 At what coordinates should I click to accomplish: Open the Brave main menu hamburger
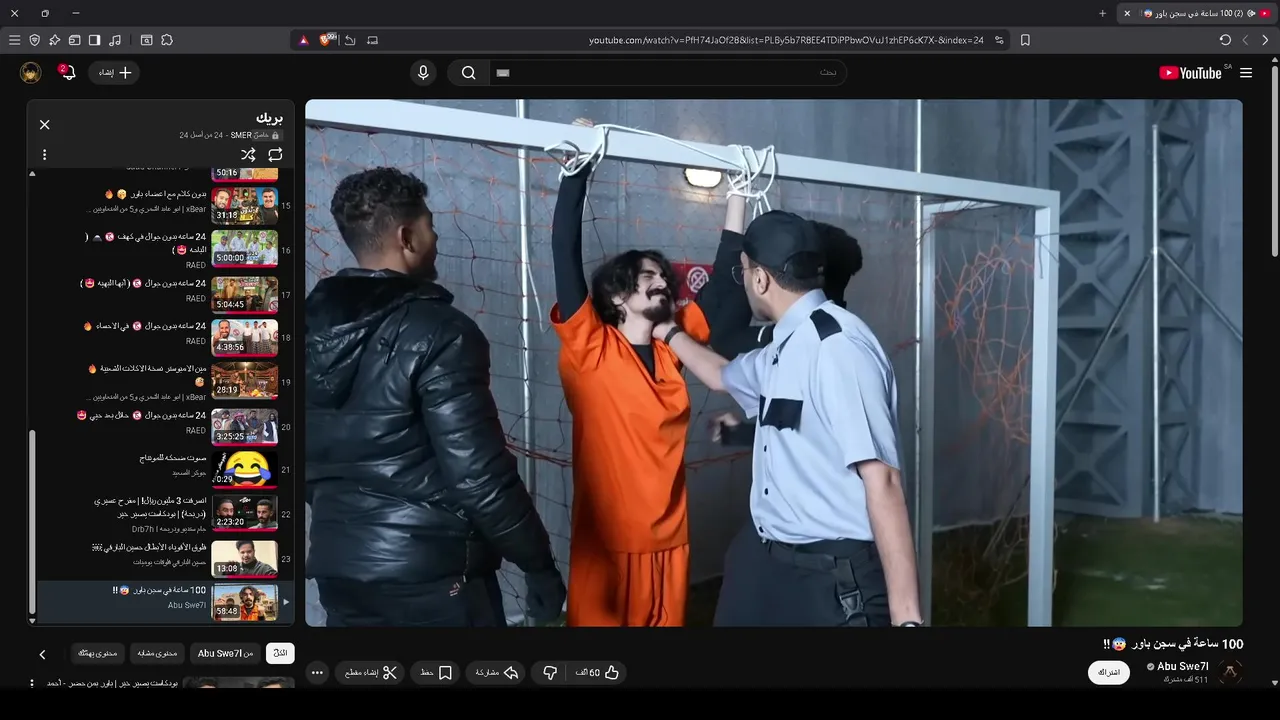pyautogui.click(x=14, y=40)
